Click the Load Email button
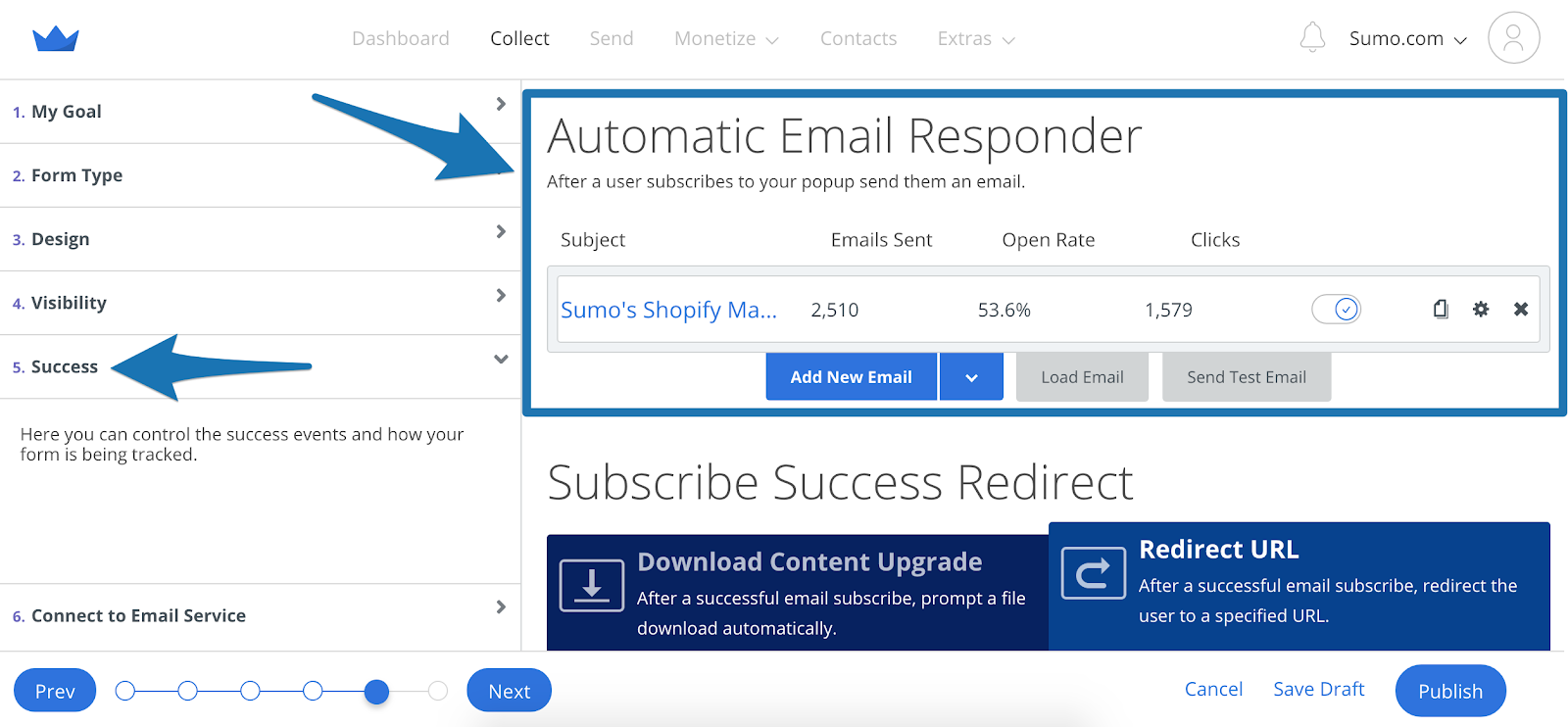 point(1082,377)
